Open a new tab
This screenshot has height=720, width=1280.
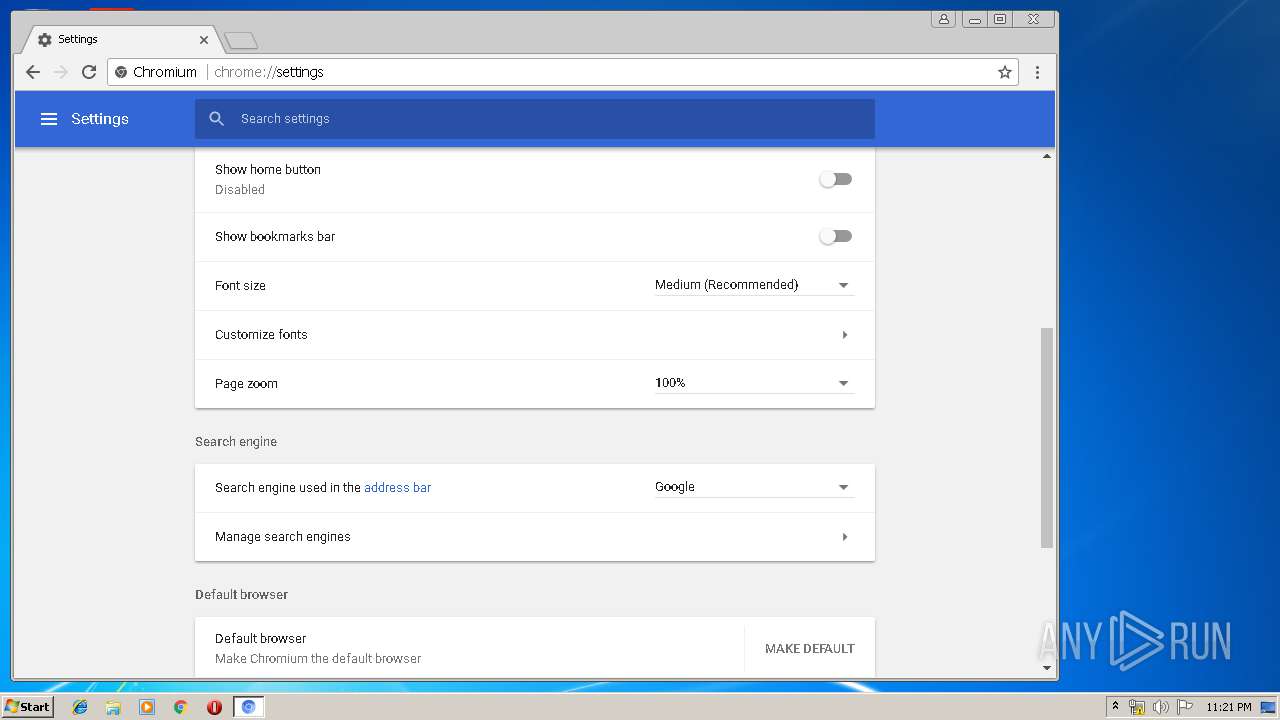241,40
